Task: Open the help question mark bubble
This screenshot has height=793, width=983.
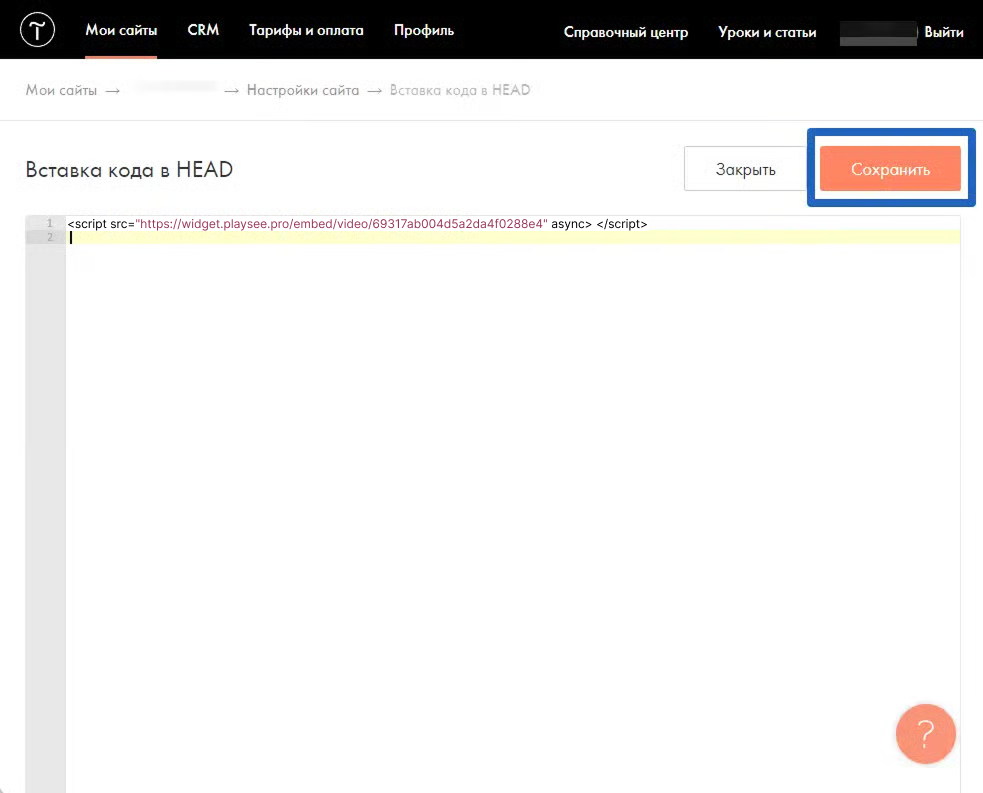Action: (x=925, y=734)
